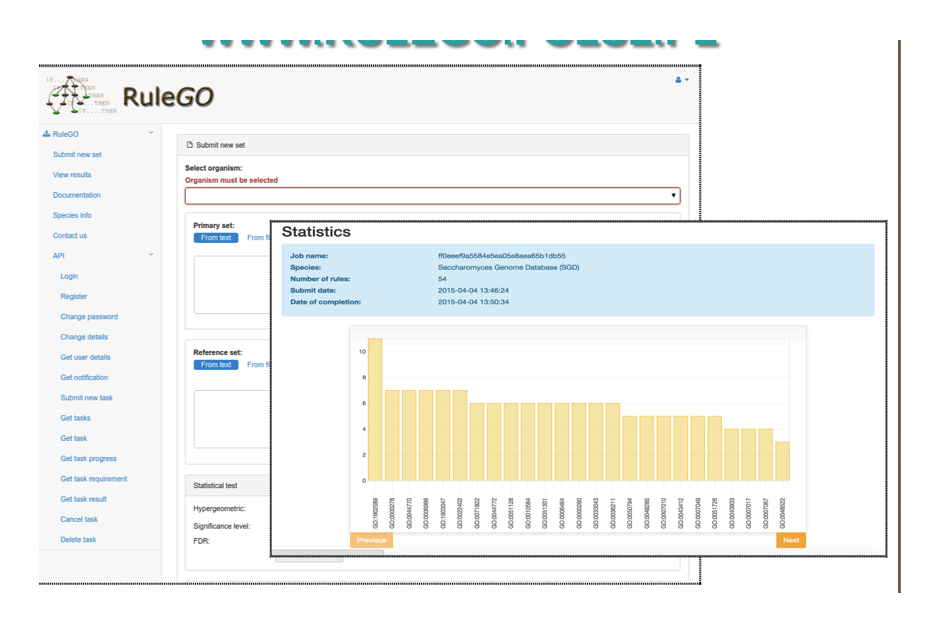Click the horizontal scrollbar below Statistics panel
Viewport: 929px width, 632px height.
coord(329,553)
